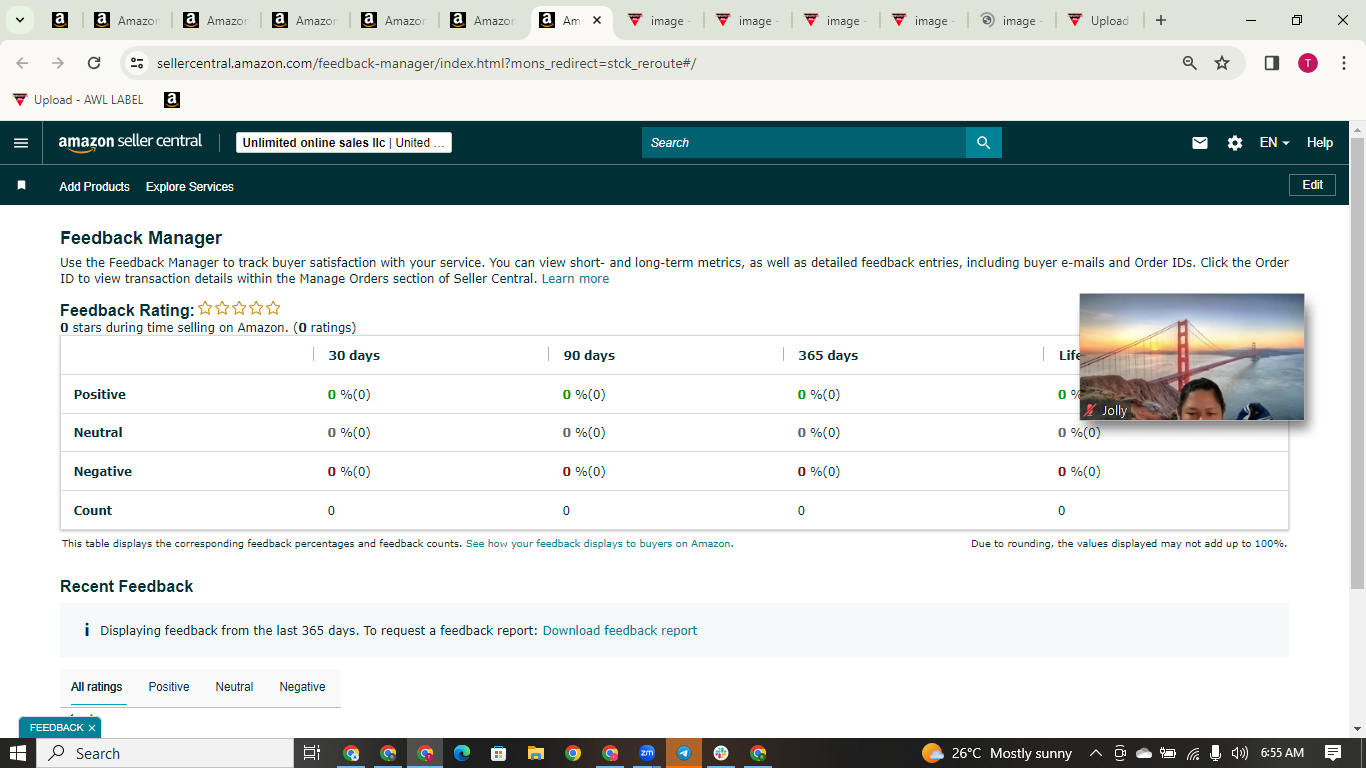Image resolution: width=1366 pixels, height=768 pixels.
Task: Close the active Amazon browser tab
Action: pos(597,20)
